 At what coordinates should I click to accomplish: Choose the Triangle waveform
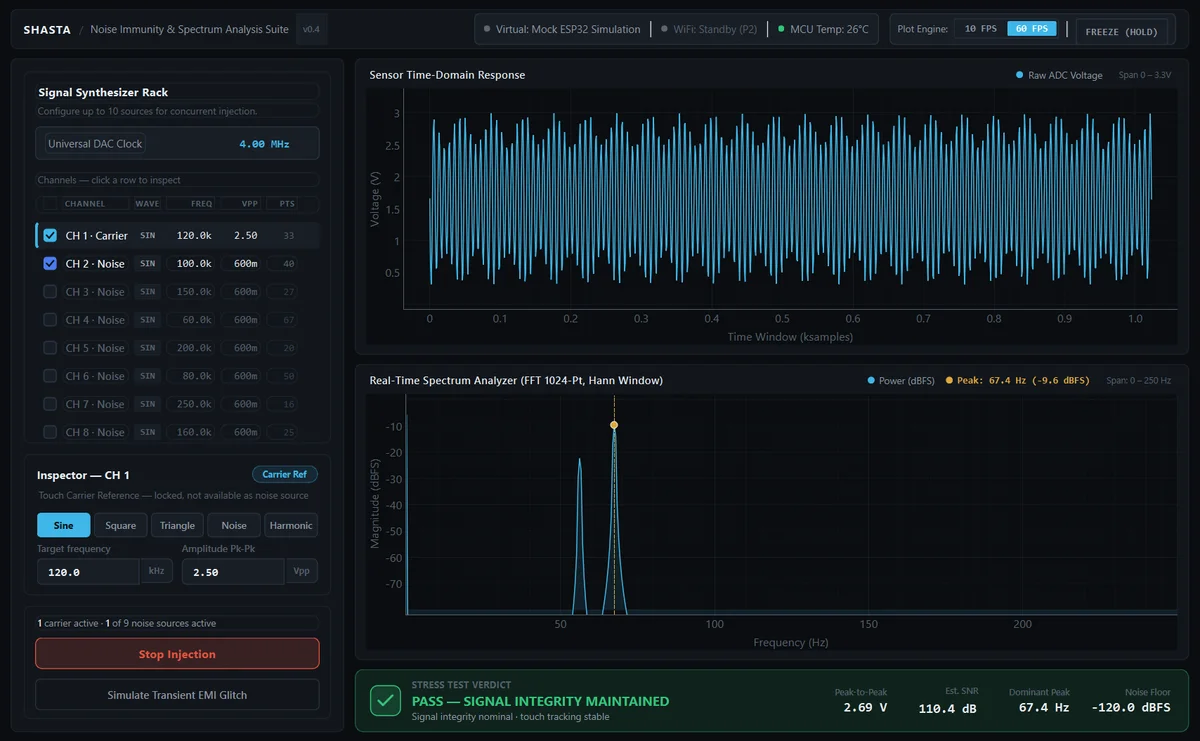pos(177,525)
